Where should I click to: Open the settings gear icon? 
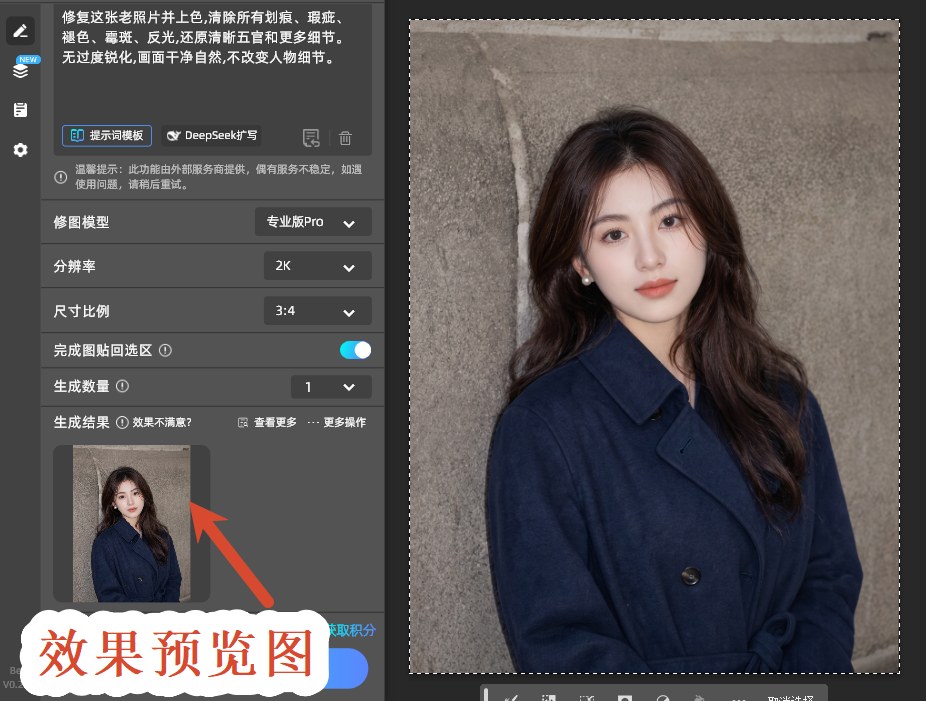(x=20, y=150)
